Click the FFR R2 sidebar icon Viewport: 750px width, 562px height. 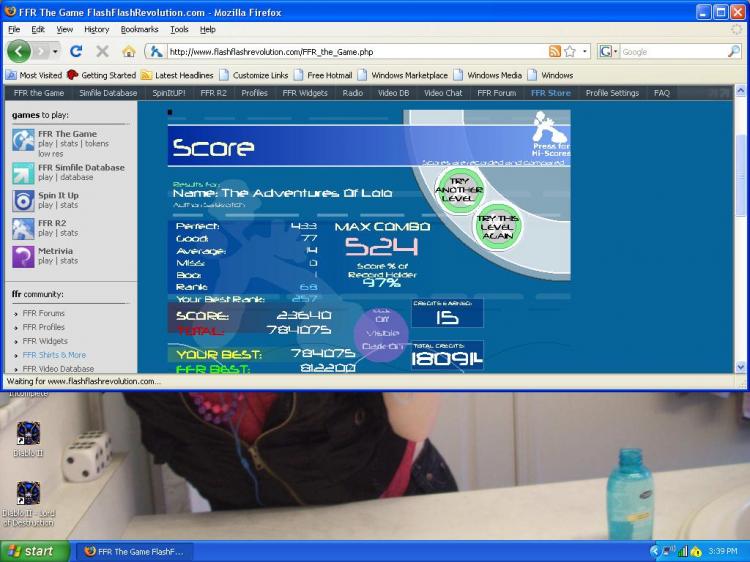(x=23, y=228)
